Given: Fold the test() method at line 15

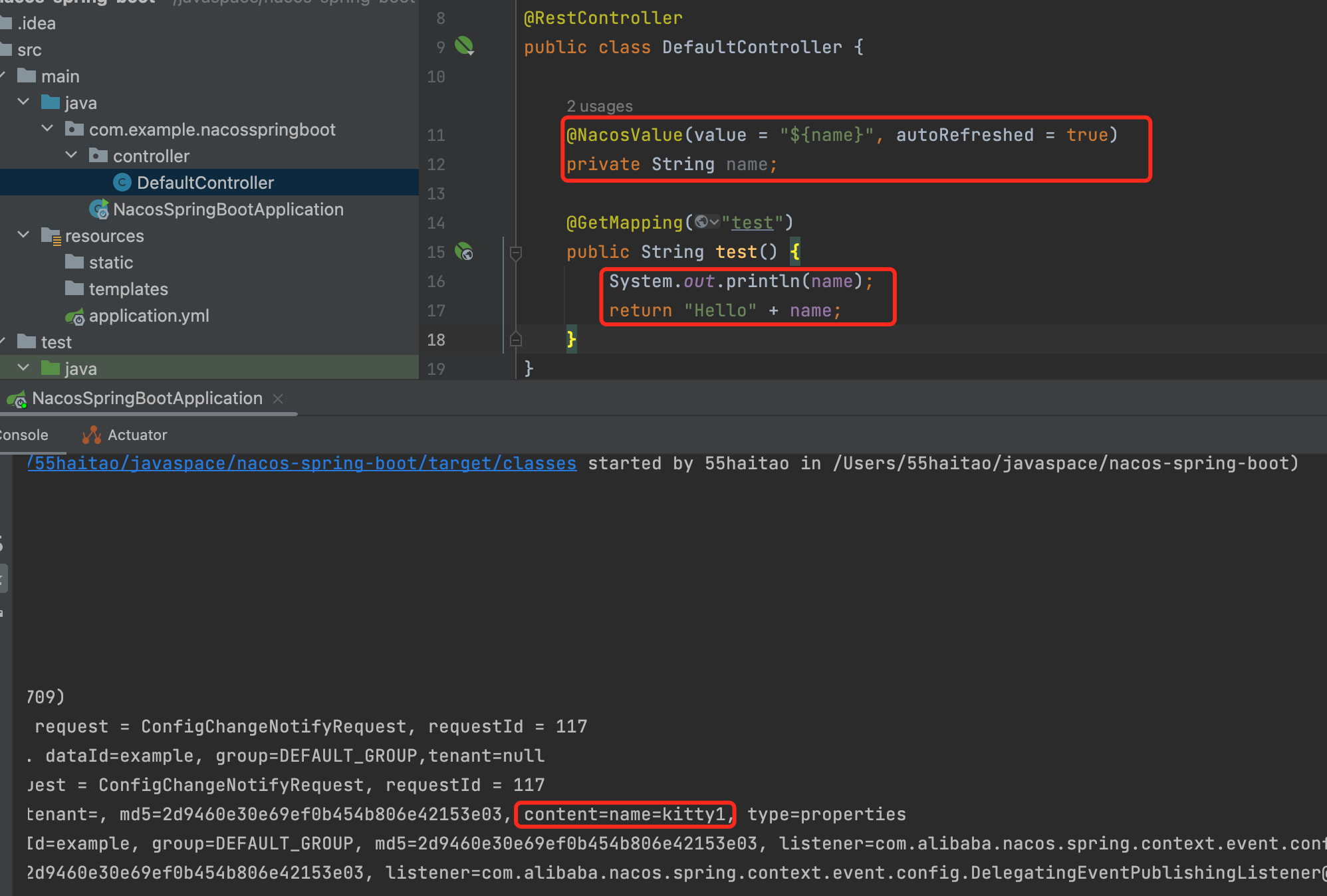Looking at the screenshot, I should [516, 253].
